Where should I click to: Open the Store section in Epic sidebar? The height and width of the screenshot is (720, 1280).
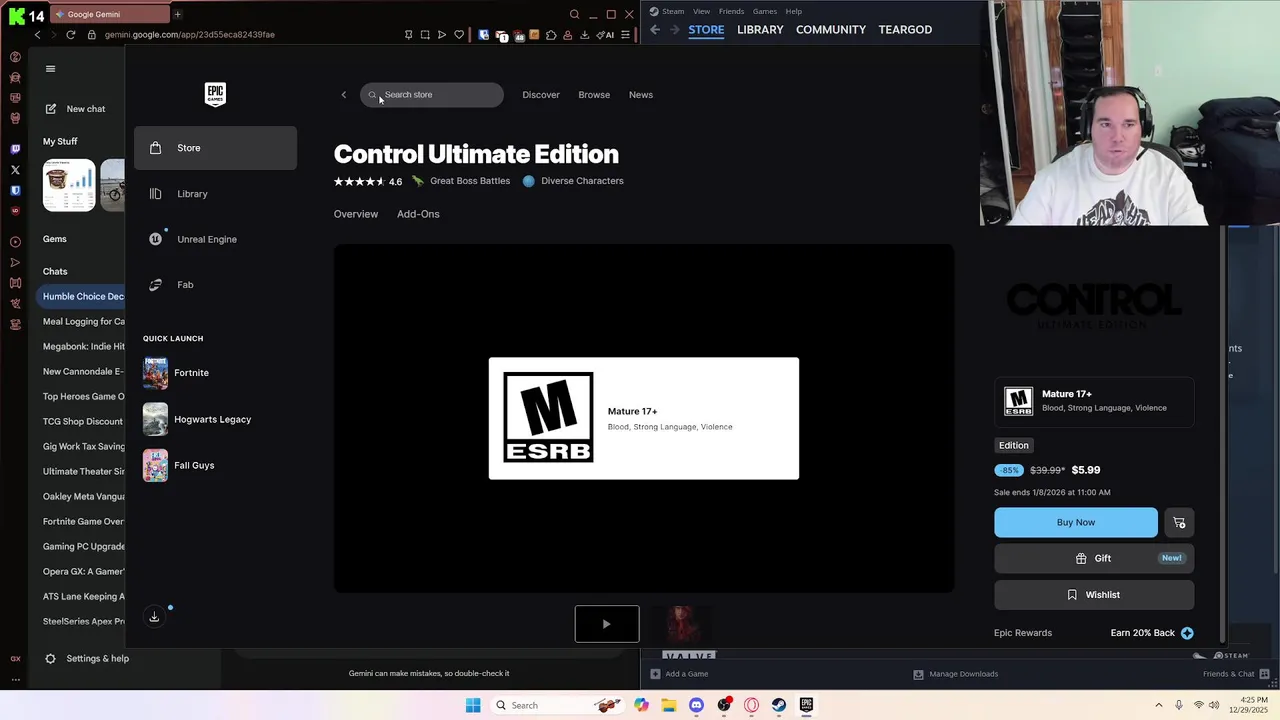tap(215, 148)
